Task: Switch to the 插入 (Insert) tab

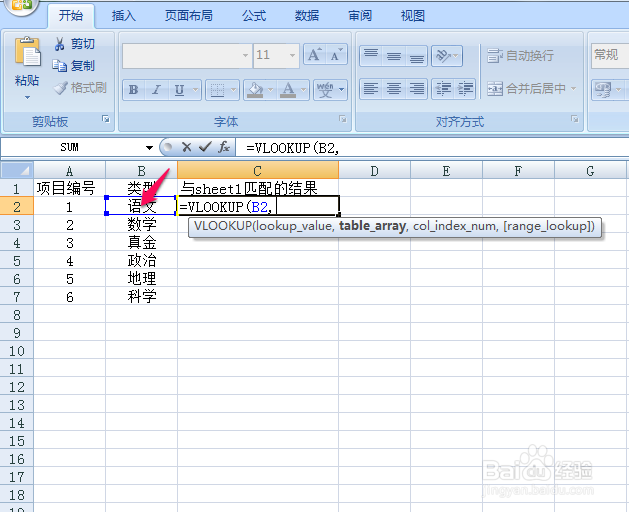Action: [124, 16]
